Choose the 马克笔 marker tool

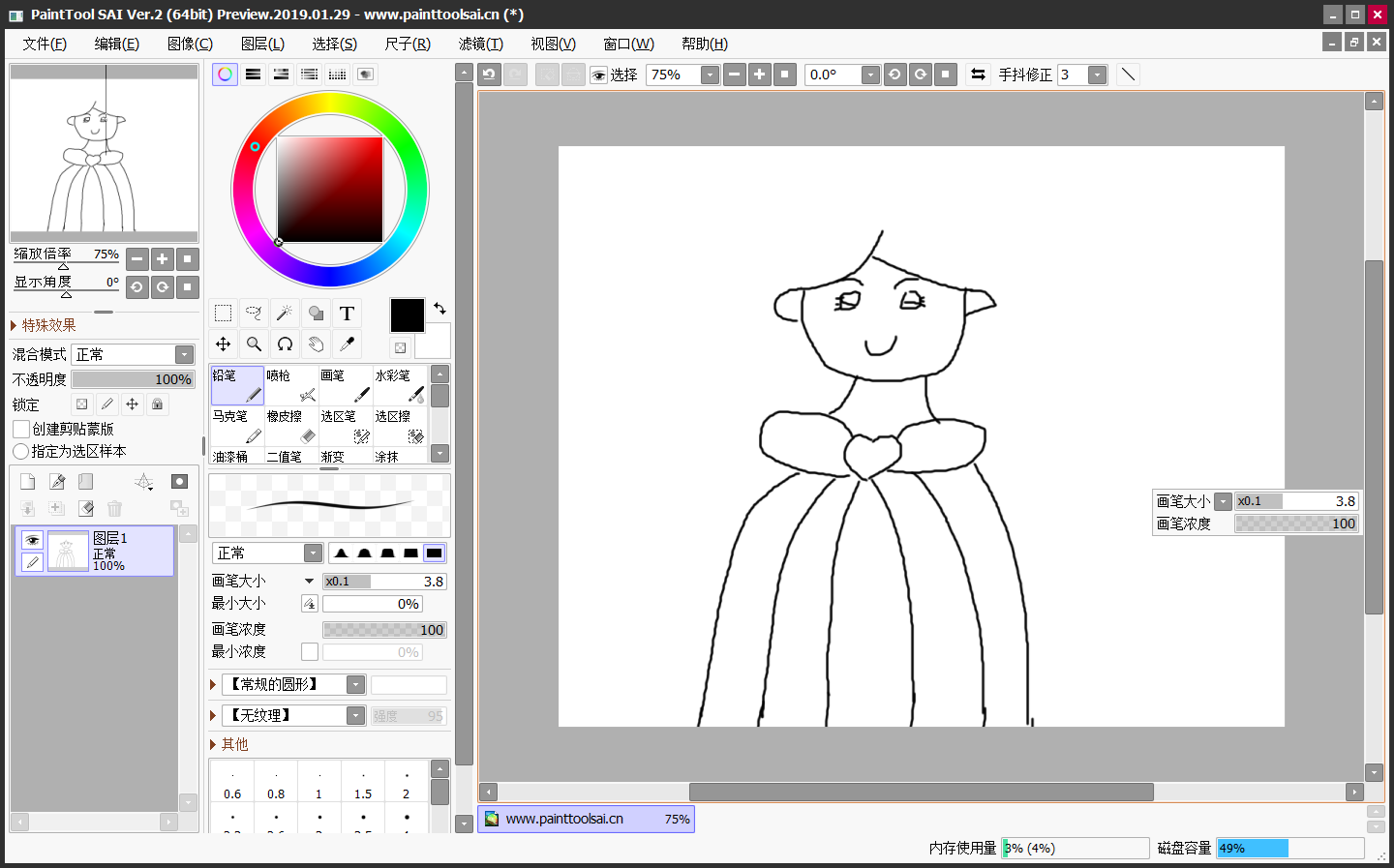pyautogui.click(x=237, y=426)
